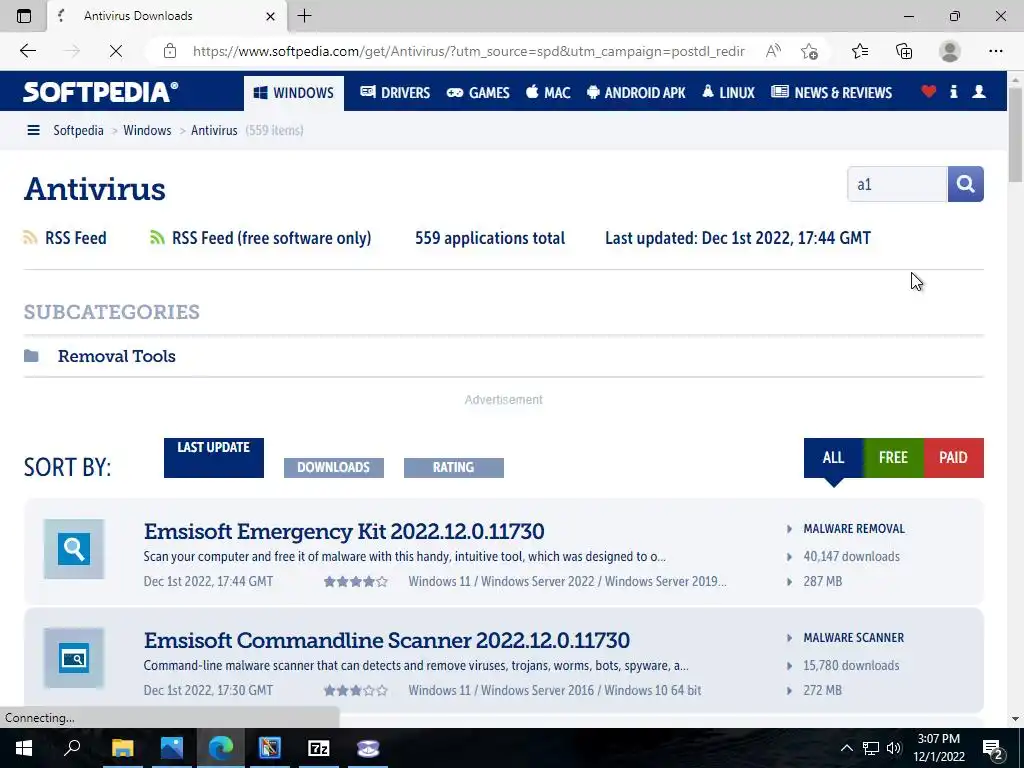Click the green RSS Feed icon

(x=157, y=238)
